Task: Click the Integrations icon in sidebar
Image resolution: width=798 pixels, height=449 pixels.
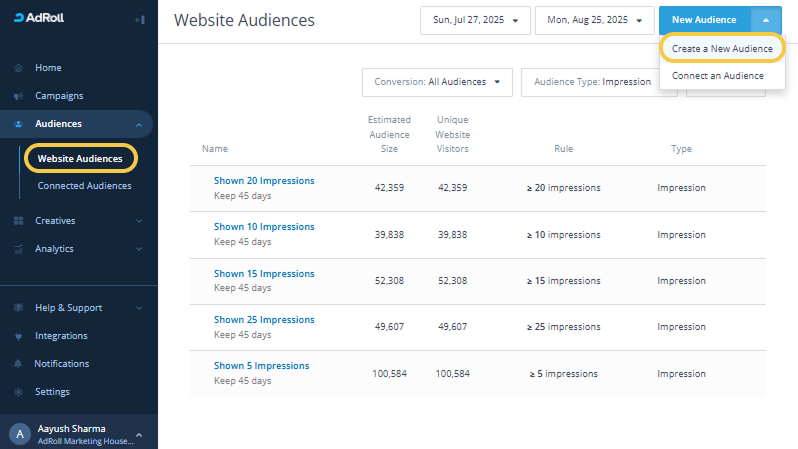Action: tap(19, 336)
